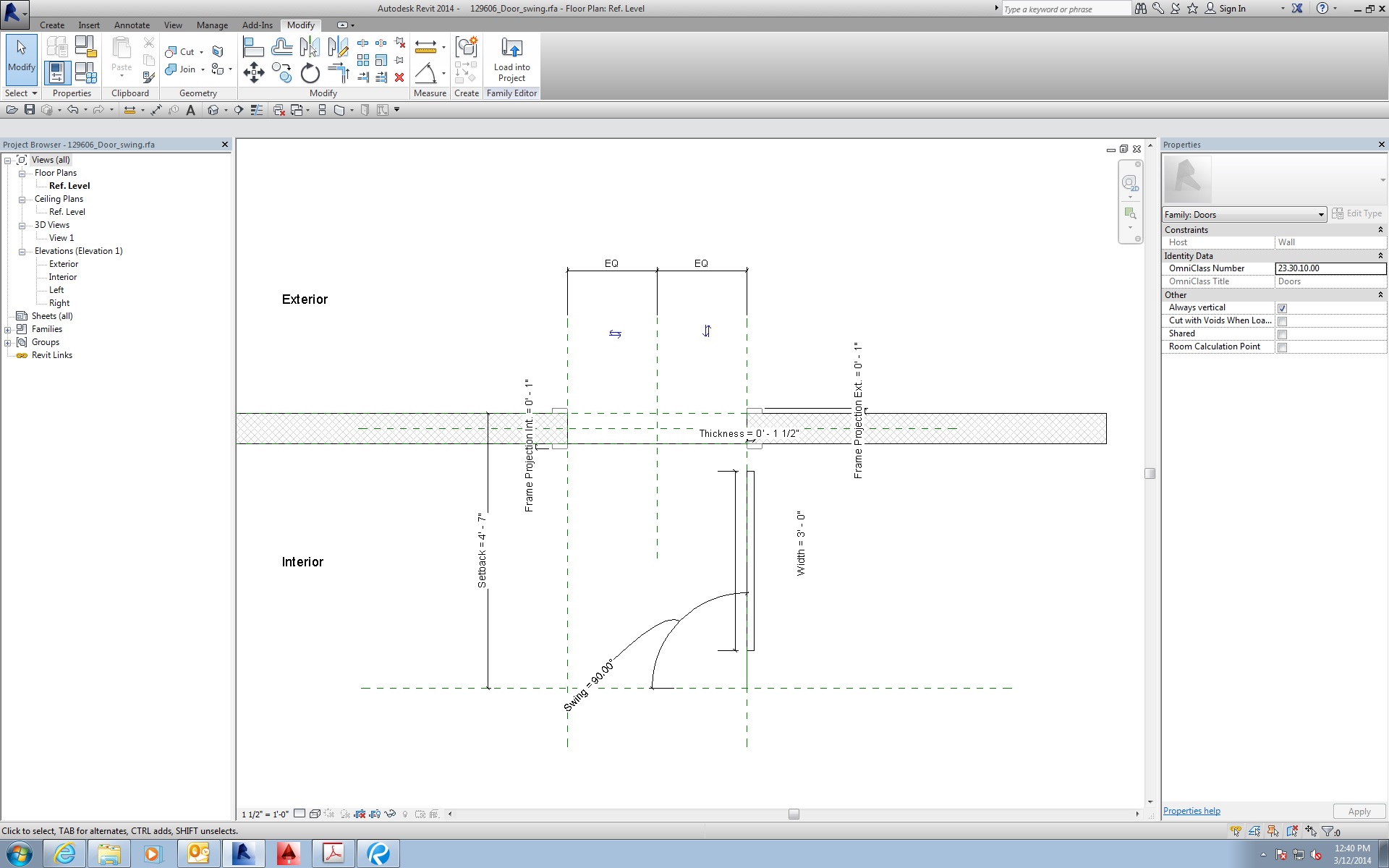The width and height of the screenshot is (1389, 868).
Task: Click the red Delete icon
Action: point(399,77)
